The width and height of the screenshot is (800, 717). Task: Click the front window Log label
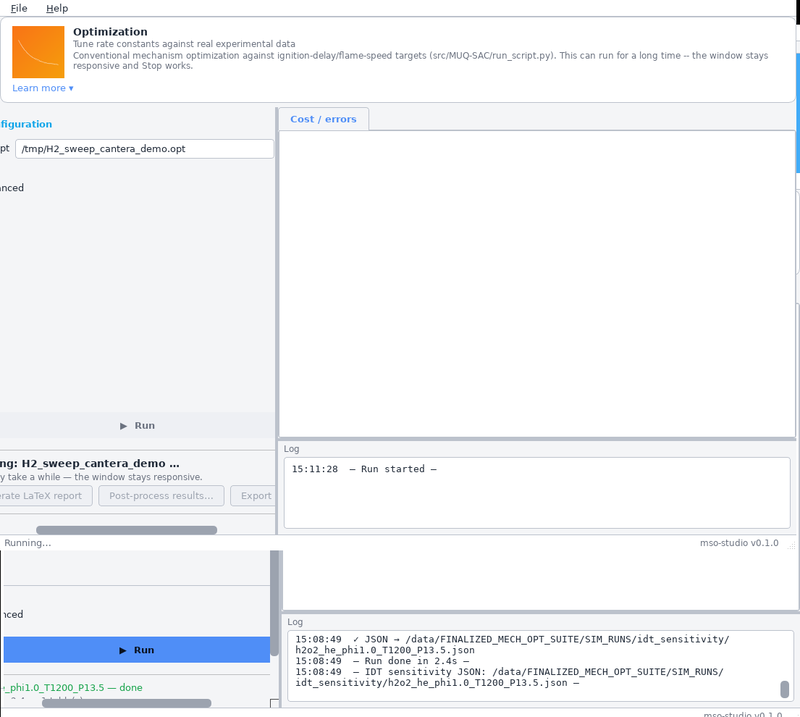pos(291,449)
